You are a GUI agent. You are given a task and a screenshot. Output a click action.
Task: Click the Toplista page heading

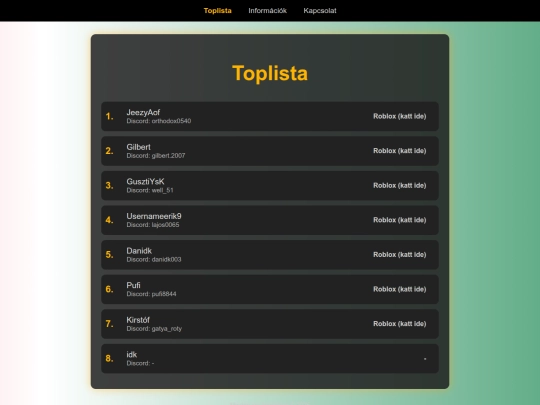pyautogui.click(x=270, y=73)
